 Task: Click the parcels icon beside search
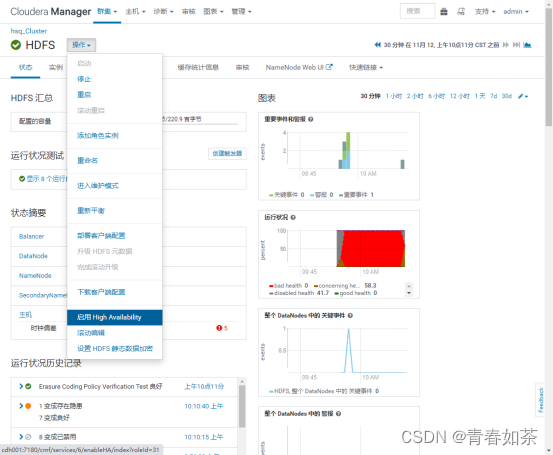click(444, 12)
